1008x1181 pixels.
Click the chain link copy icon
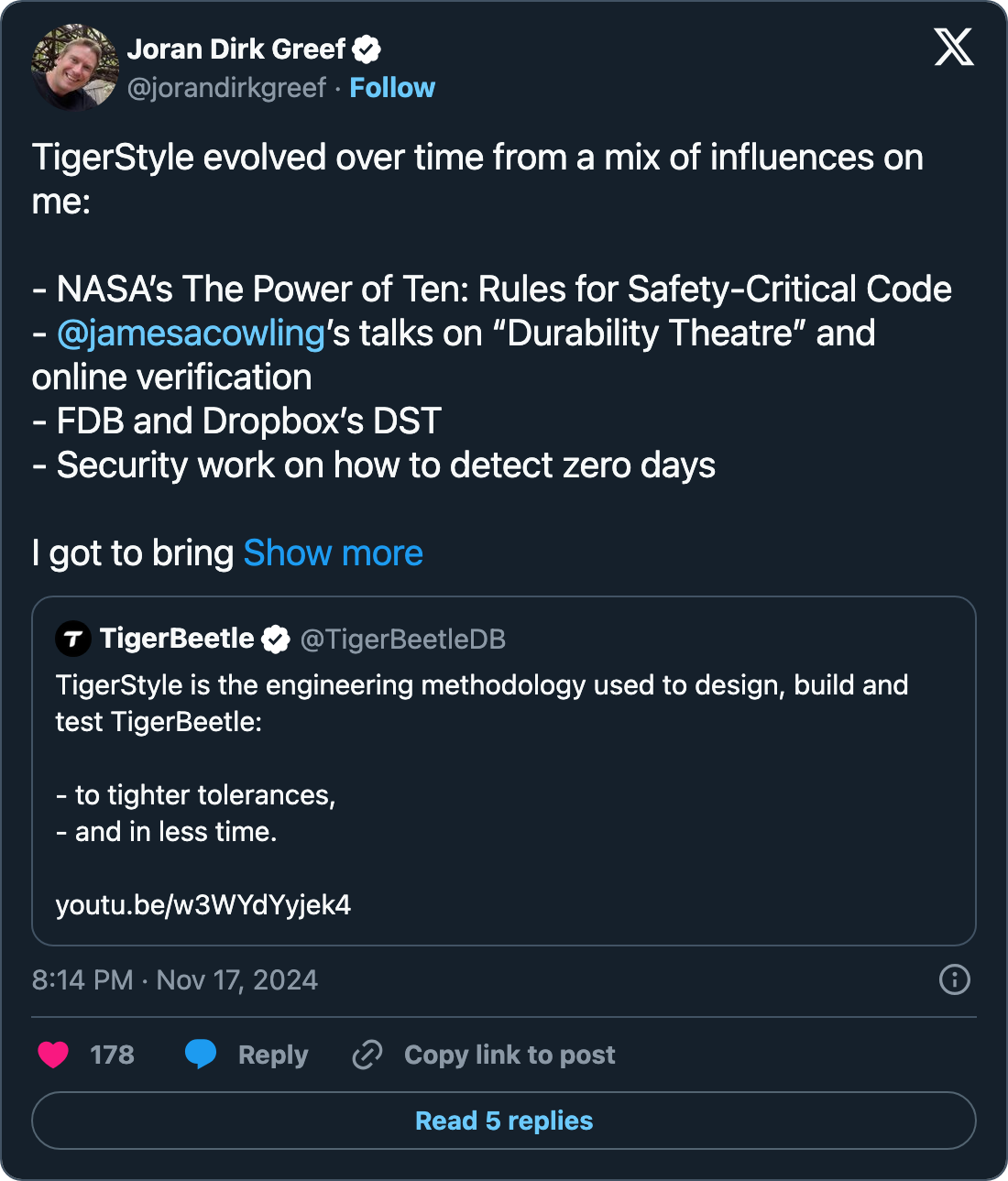point(367,1055)
